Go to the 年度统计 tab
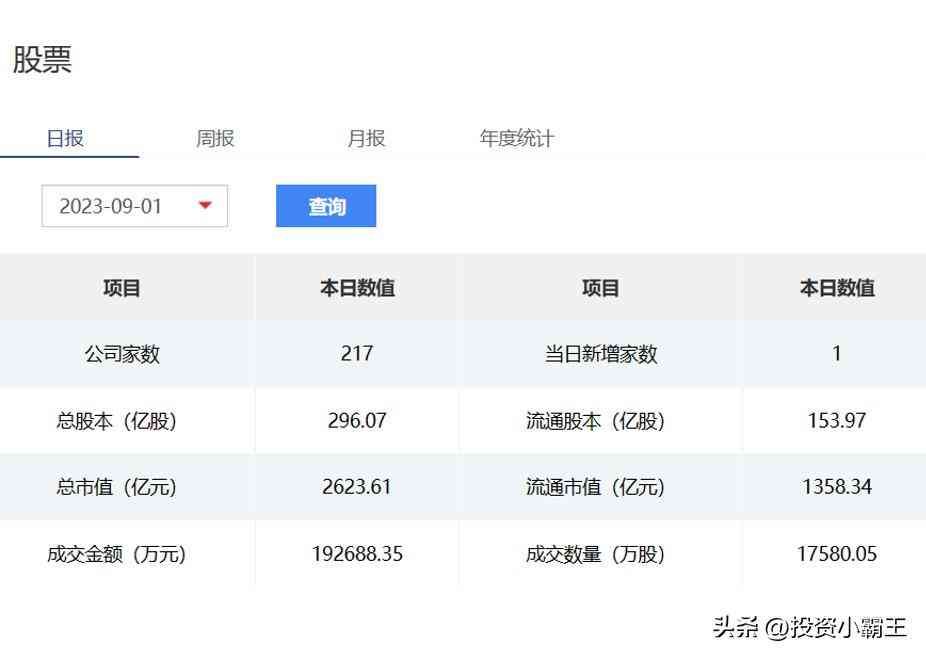This screenshot has height=658, width=926. point(516,139)
